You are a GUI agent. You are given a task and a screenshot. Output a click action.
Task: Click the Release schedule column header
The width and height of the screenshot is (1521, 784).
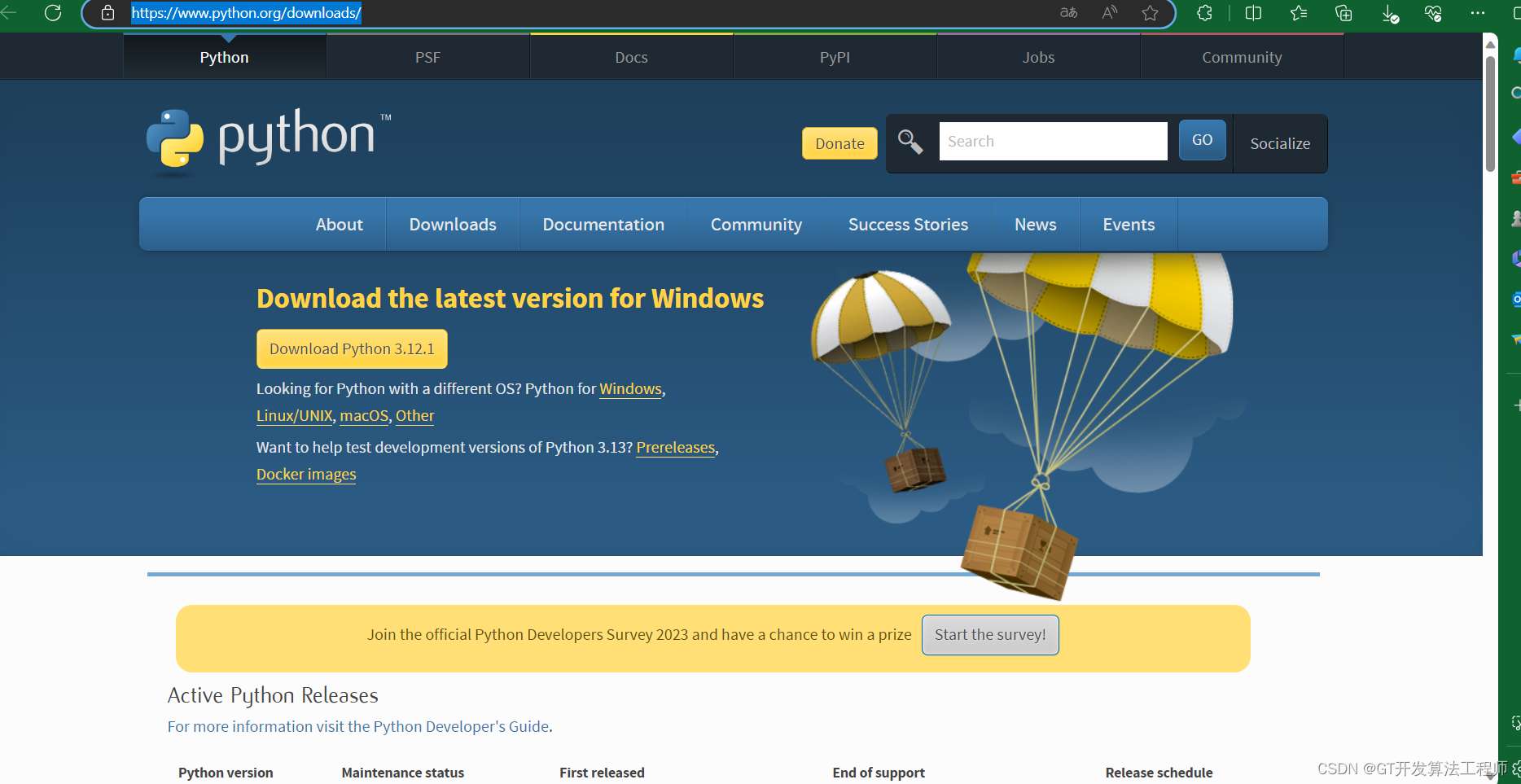(x=1159, y=773)
